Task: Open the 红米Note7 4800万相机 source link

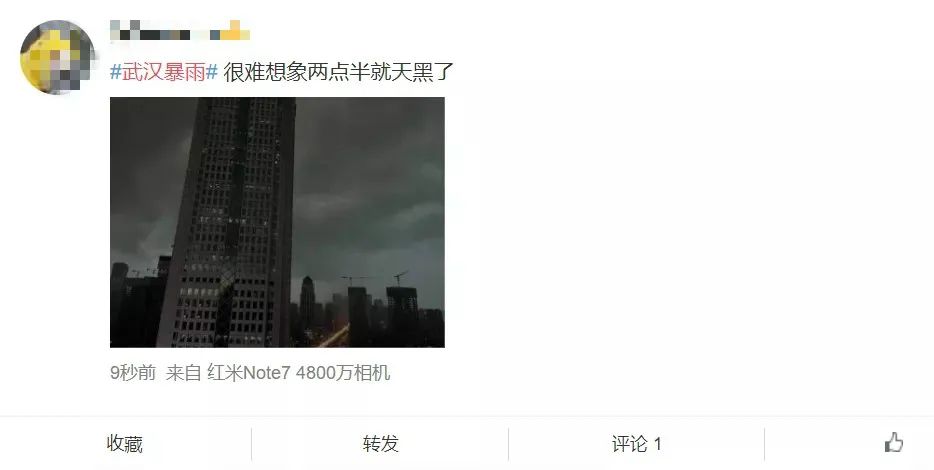Action: tap(298, 373)
